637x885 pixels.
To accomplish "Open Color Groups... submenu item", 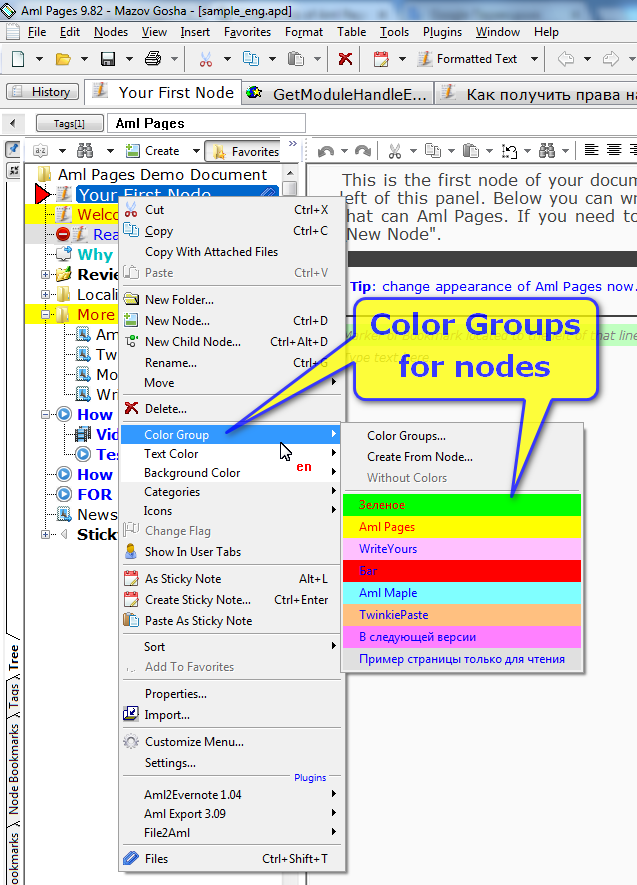I will [463, 436].
